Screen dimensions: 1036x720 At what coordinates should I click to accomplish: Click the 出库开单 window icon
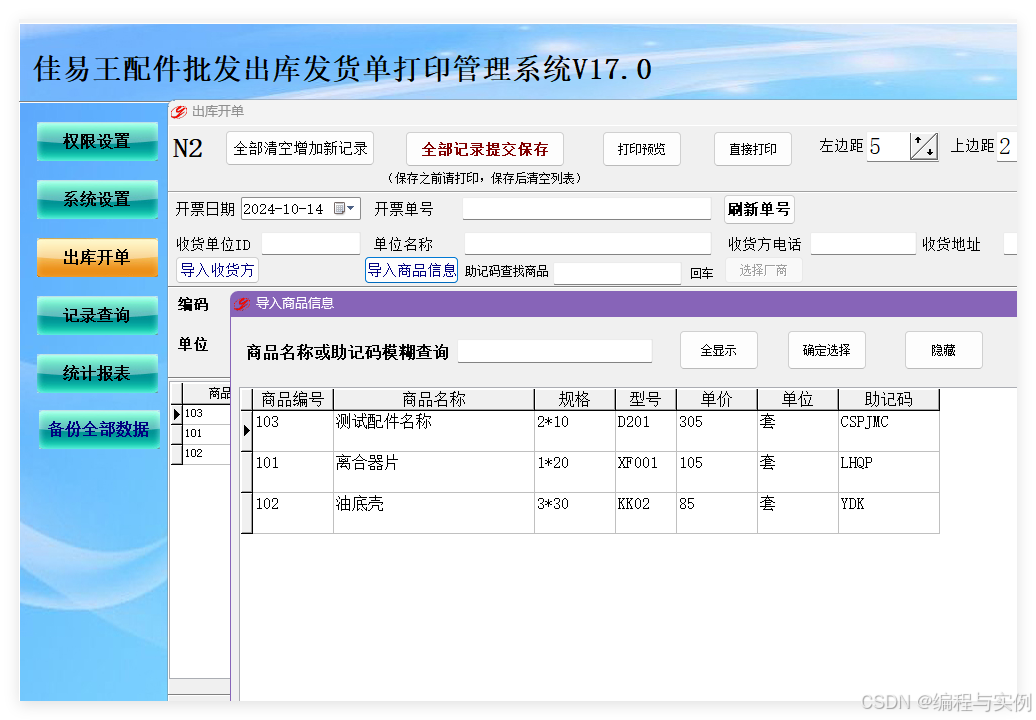(x=178, y=112)
